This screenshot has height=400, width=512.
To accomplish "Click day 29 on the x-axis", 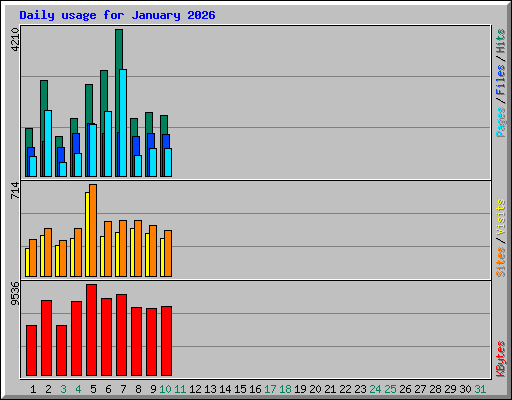I will point(450,389).
